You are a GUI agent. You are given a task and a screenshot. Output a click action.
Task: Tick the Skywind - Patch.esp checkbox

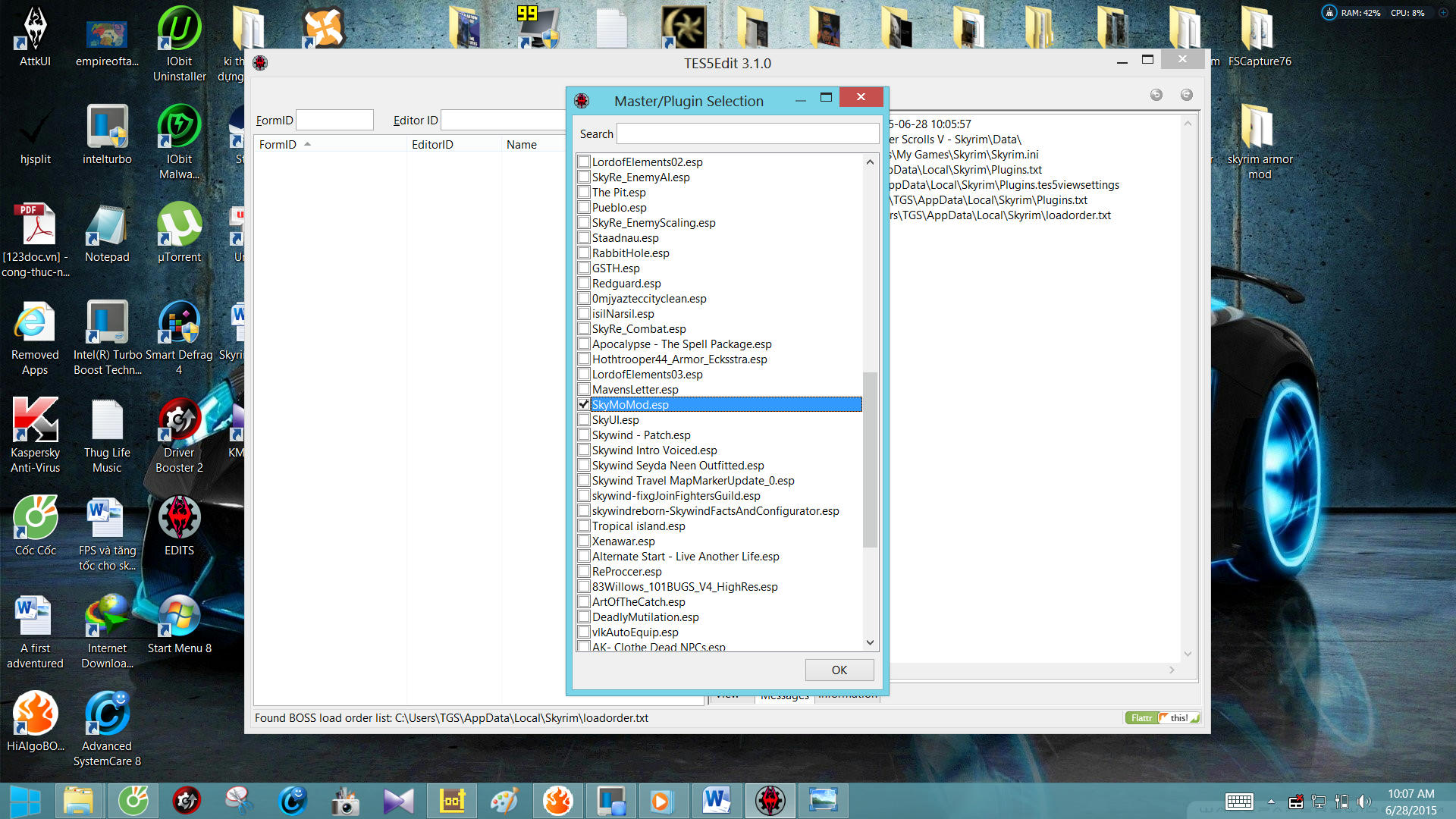(x=584, y=435)
